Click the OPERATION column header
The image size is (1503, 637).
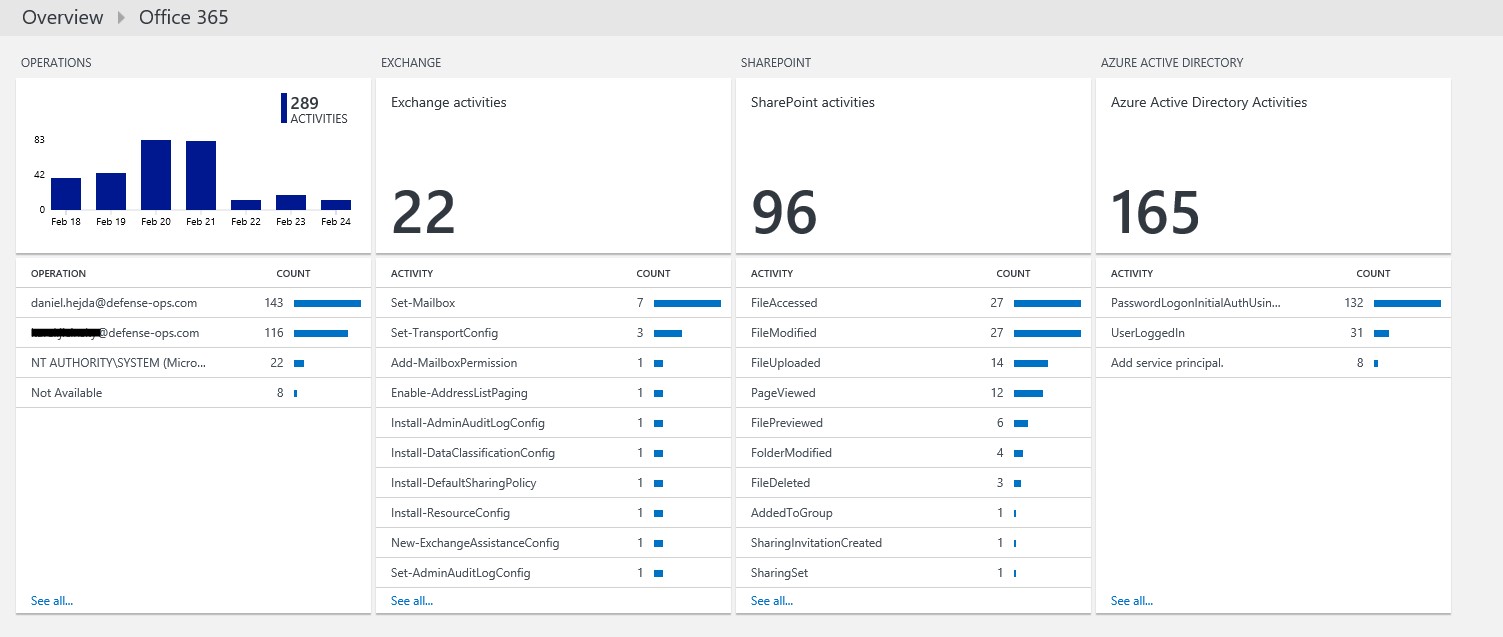(x=58, y=273)
